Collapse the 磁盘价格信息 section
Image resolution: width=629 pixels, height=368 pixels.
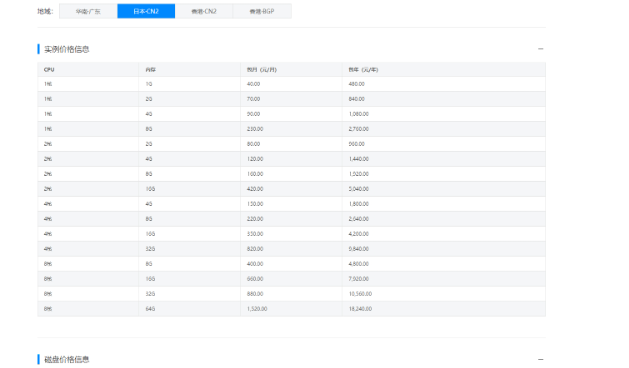(540, 359)
